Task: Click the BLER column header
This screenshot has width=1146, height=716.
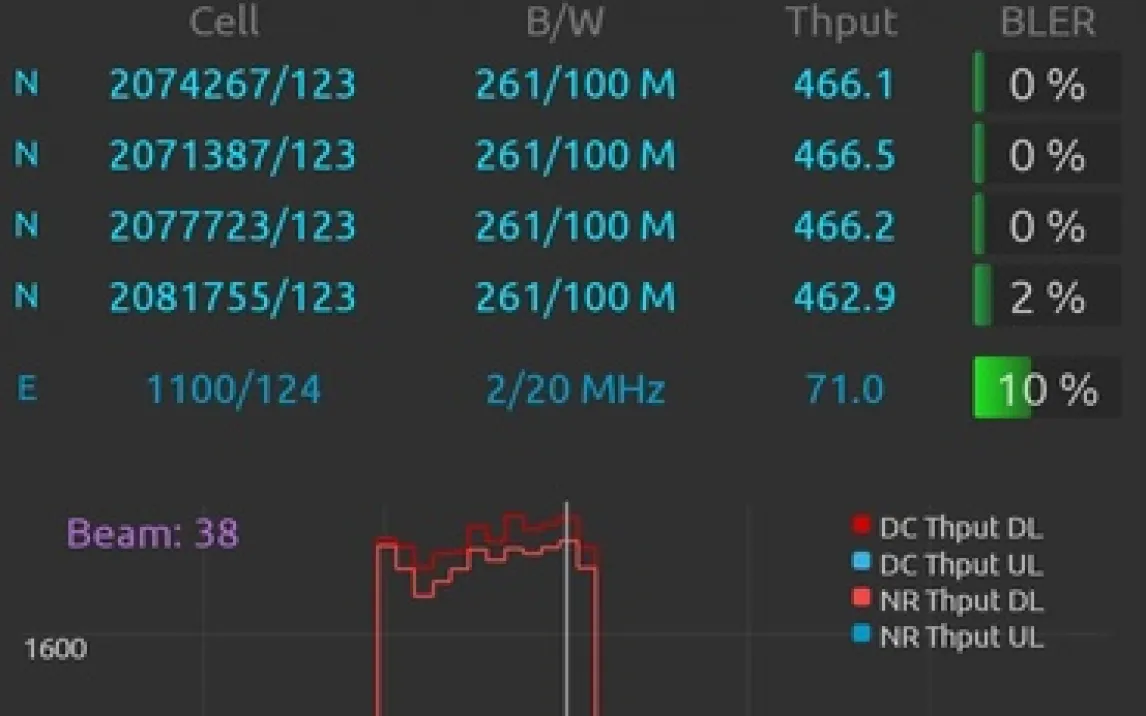Action: 1048,21
